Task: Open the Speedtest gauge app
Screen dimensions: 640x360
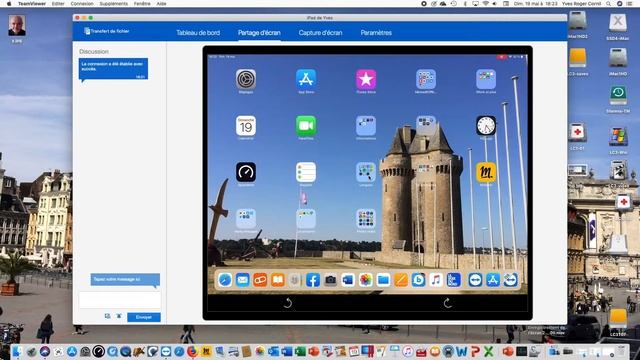Action: coord(246,172)
